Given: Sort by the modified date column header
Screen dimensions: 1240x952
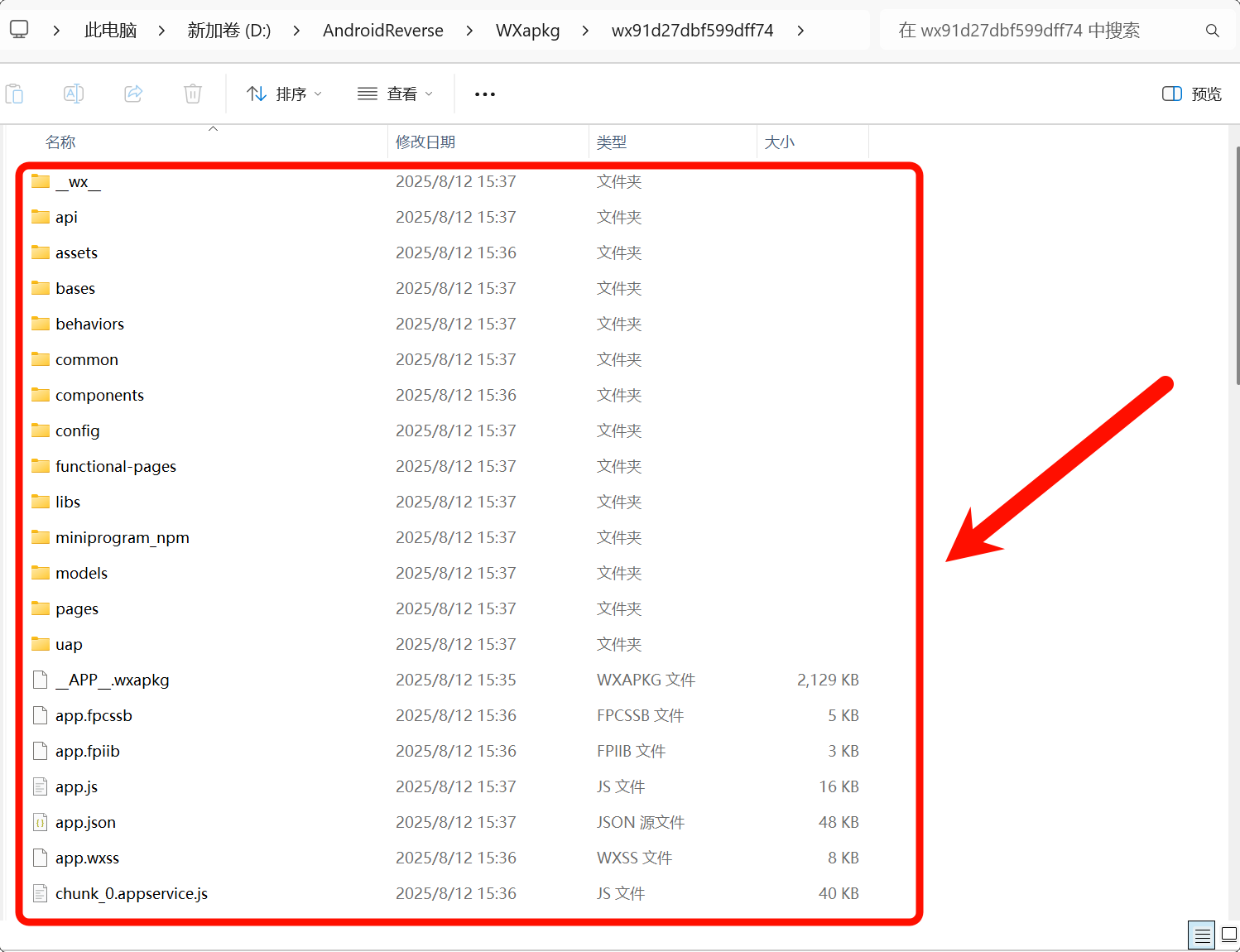Looking at the screenshot, I should coord(425,142).
